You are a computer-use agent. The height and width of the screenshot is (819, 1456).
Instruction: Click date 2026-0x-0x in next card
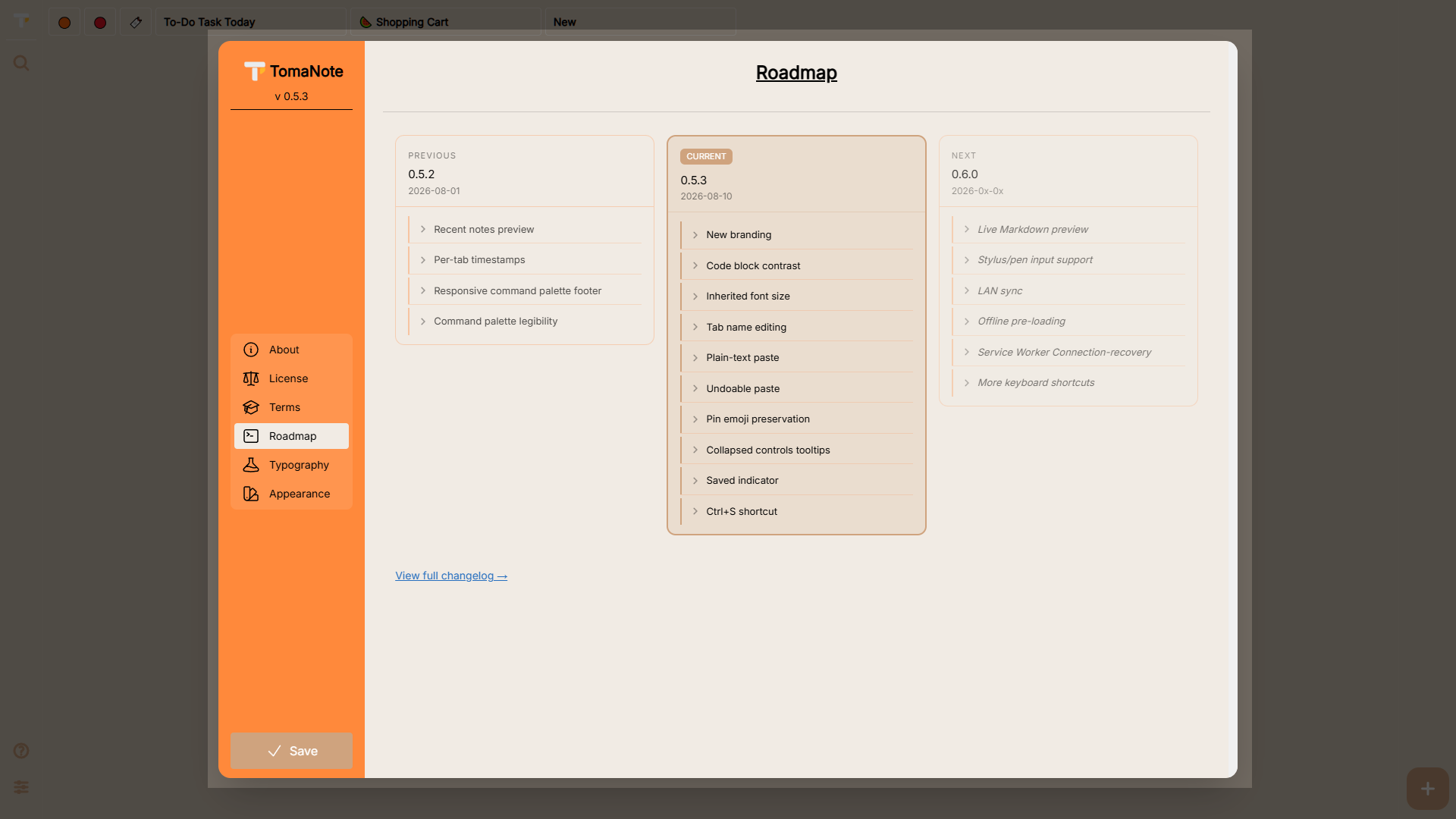click(977, 191)
